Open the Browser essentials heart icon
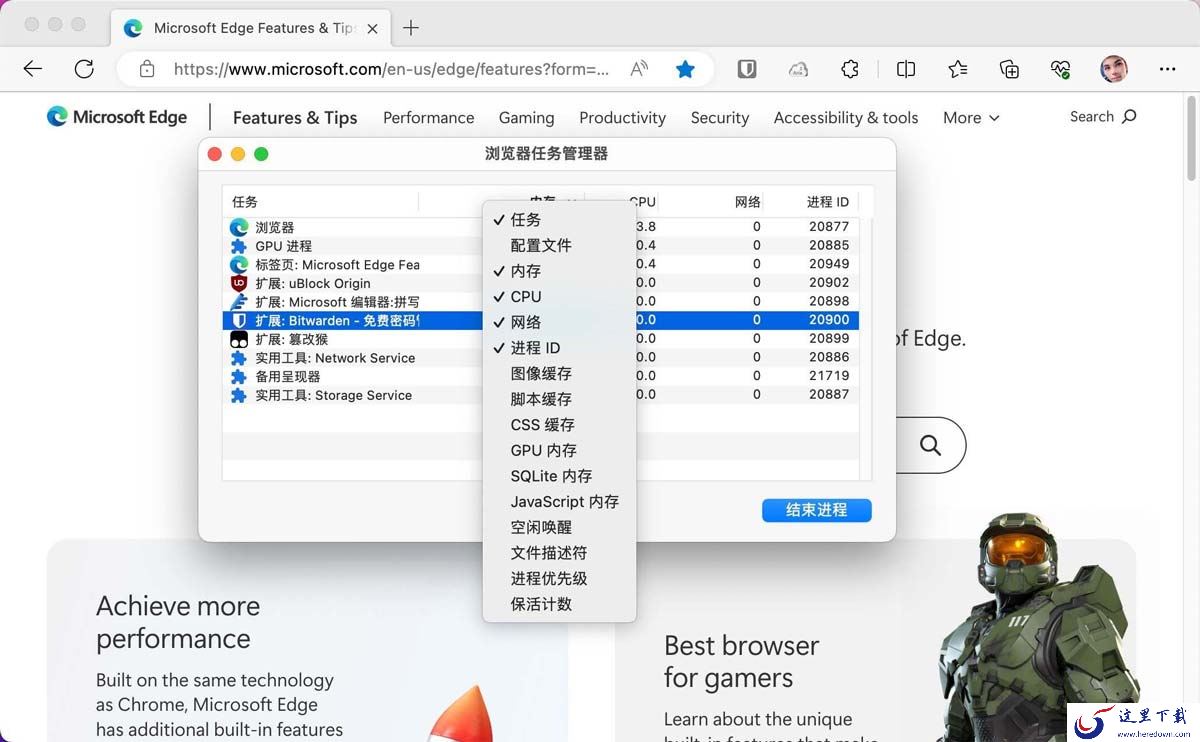 tap(1061, 69)
